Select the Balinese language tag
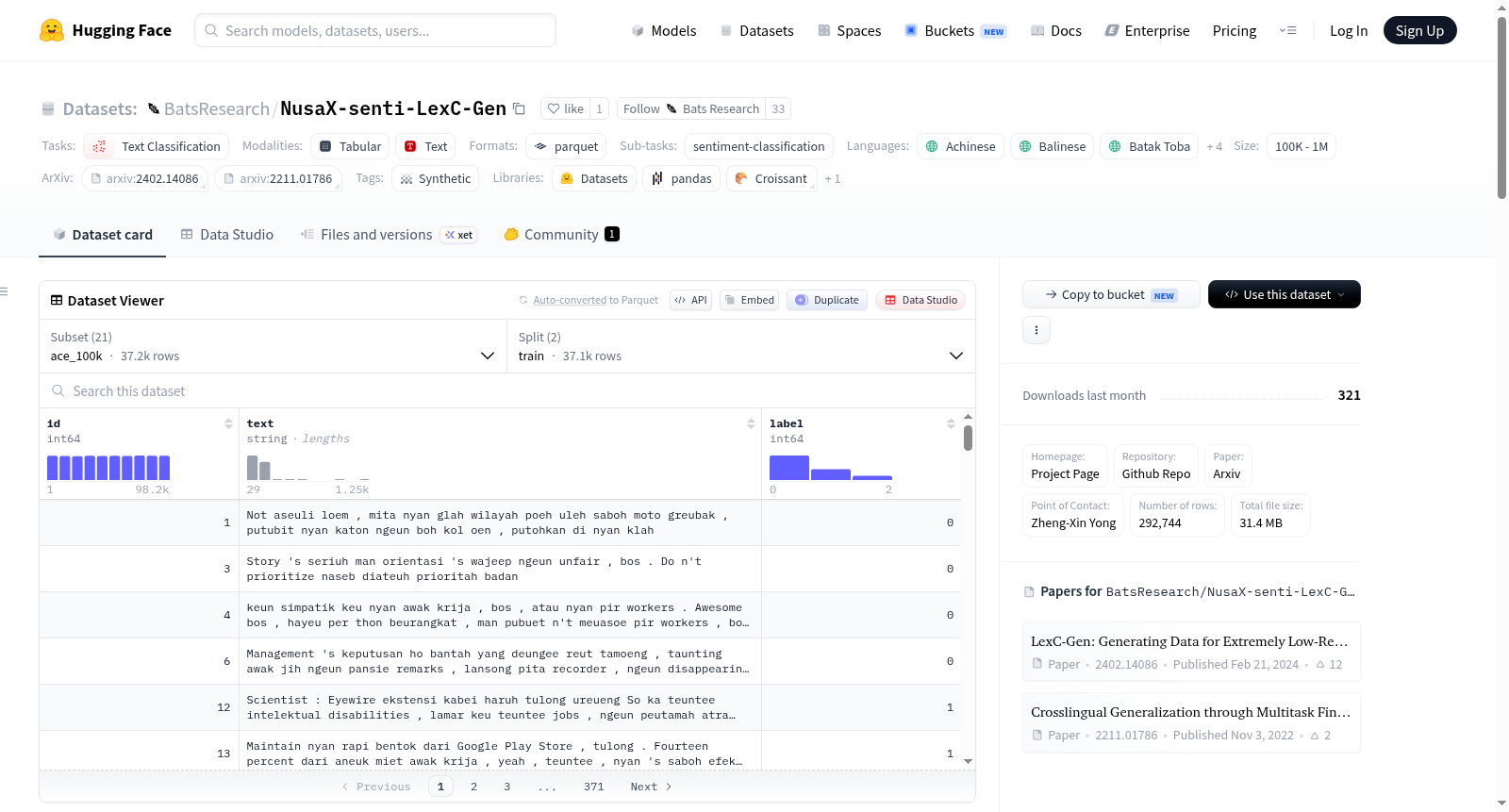This screenshot has width=1509, height=812. 1053,146
